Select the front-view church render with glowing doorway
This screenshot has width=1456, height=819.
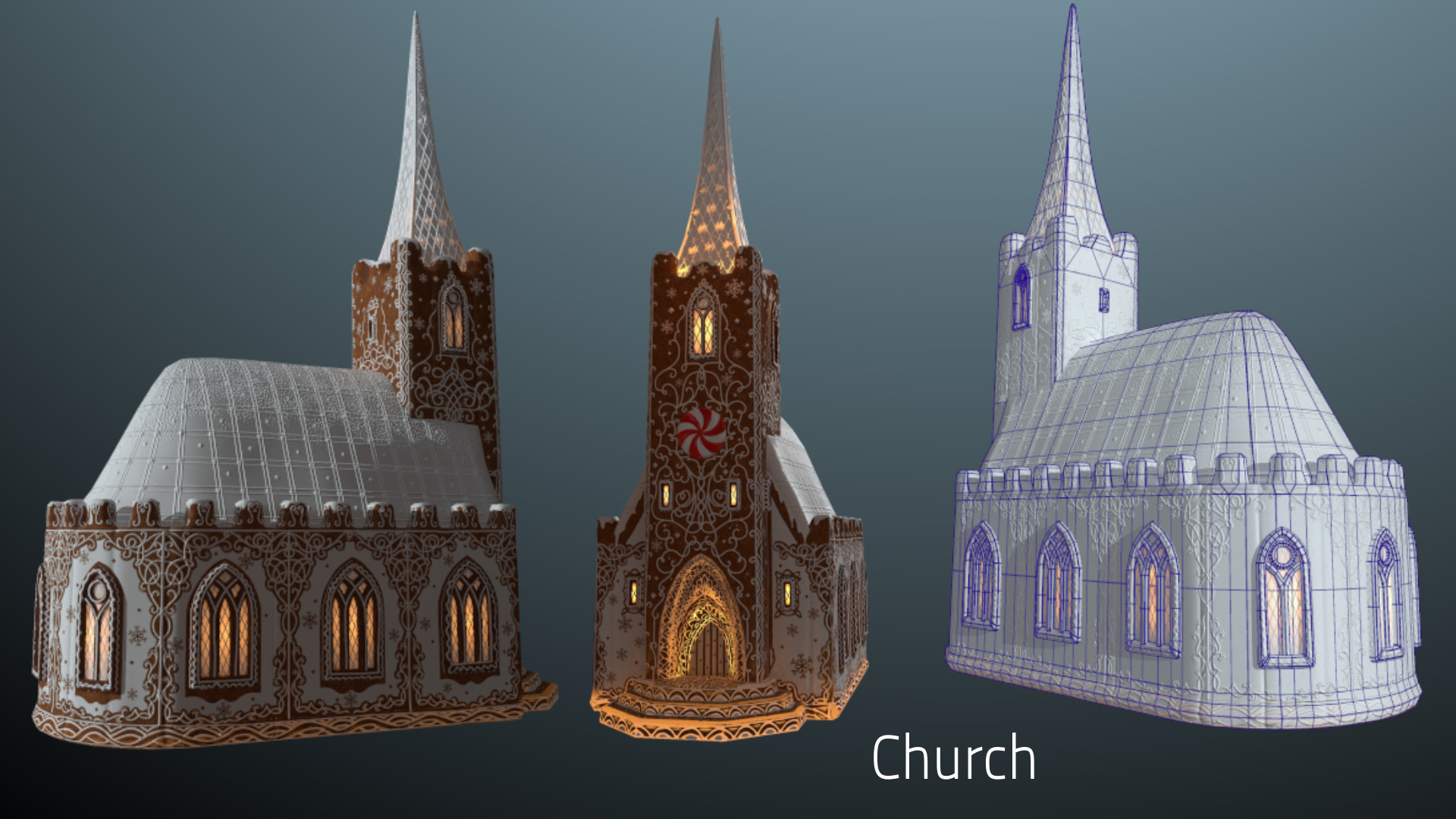coord(730,379)
